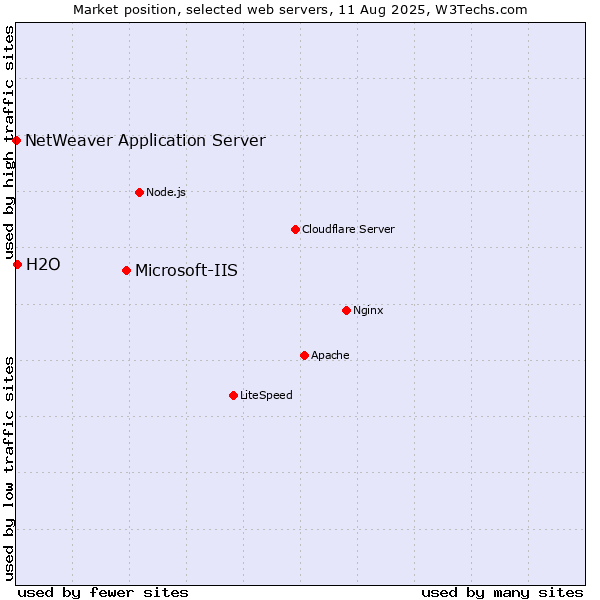Viewport: 600px width, 600px height.
Task: Click the Nginx red data point
Action: click(347, 311)
